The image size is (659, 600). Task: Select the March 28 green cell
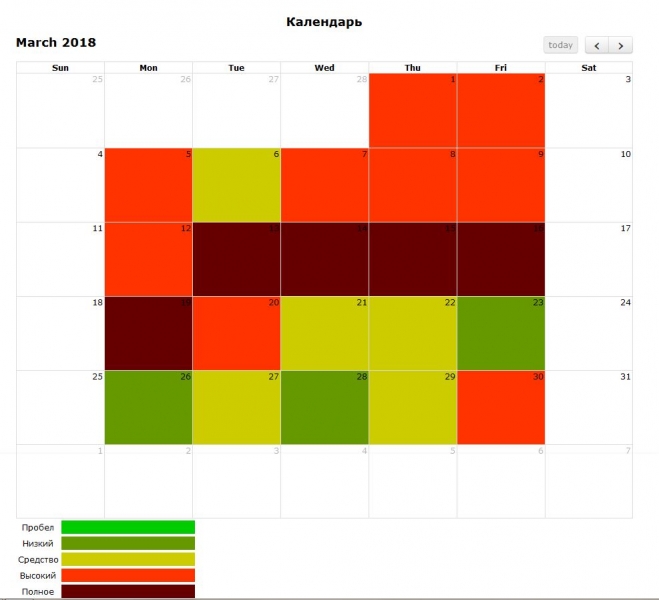click(x=324, y=407)
